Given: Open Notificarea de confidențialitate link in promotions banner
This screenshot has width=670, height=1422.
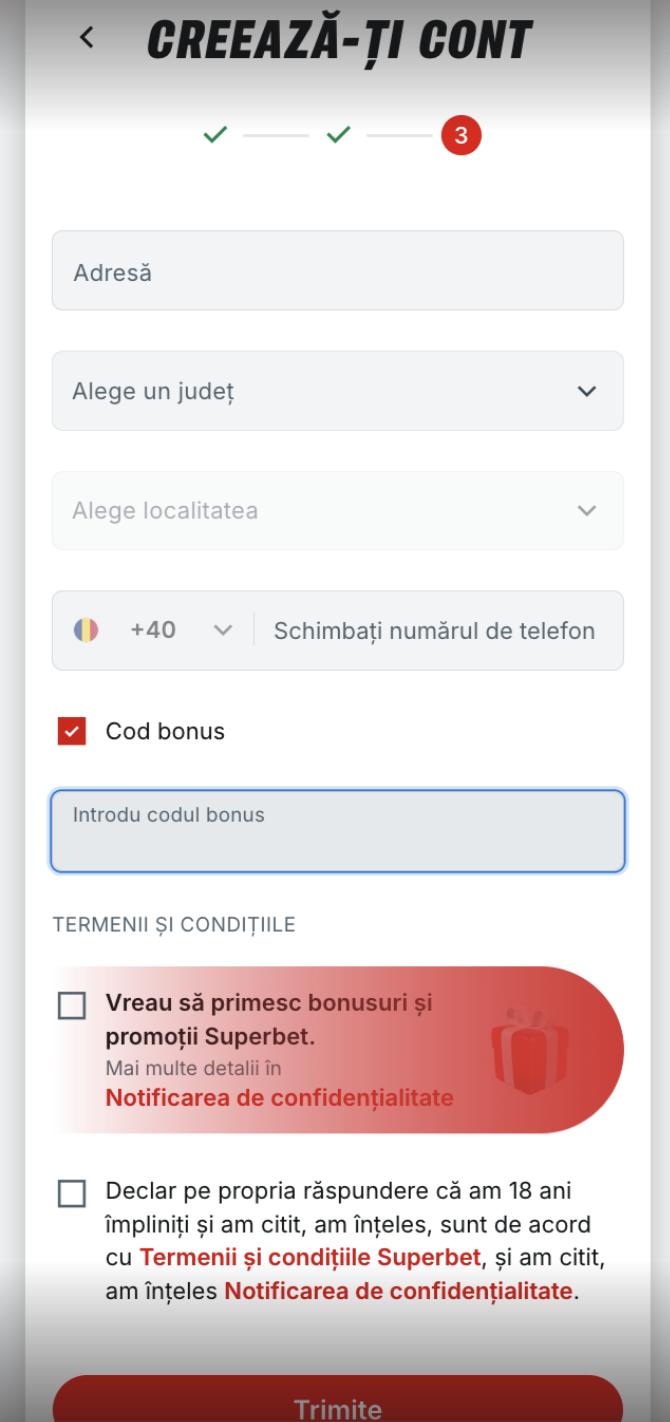Looking at the screenshot, I should click(279, 1098).
